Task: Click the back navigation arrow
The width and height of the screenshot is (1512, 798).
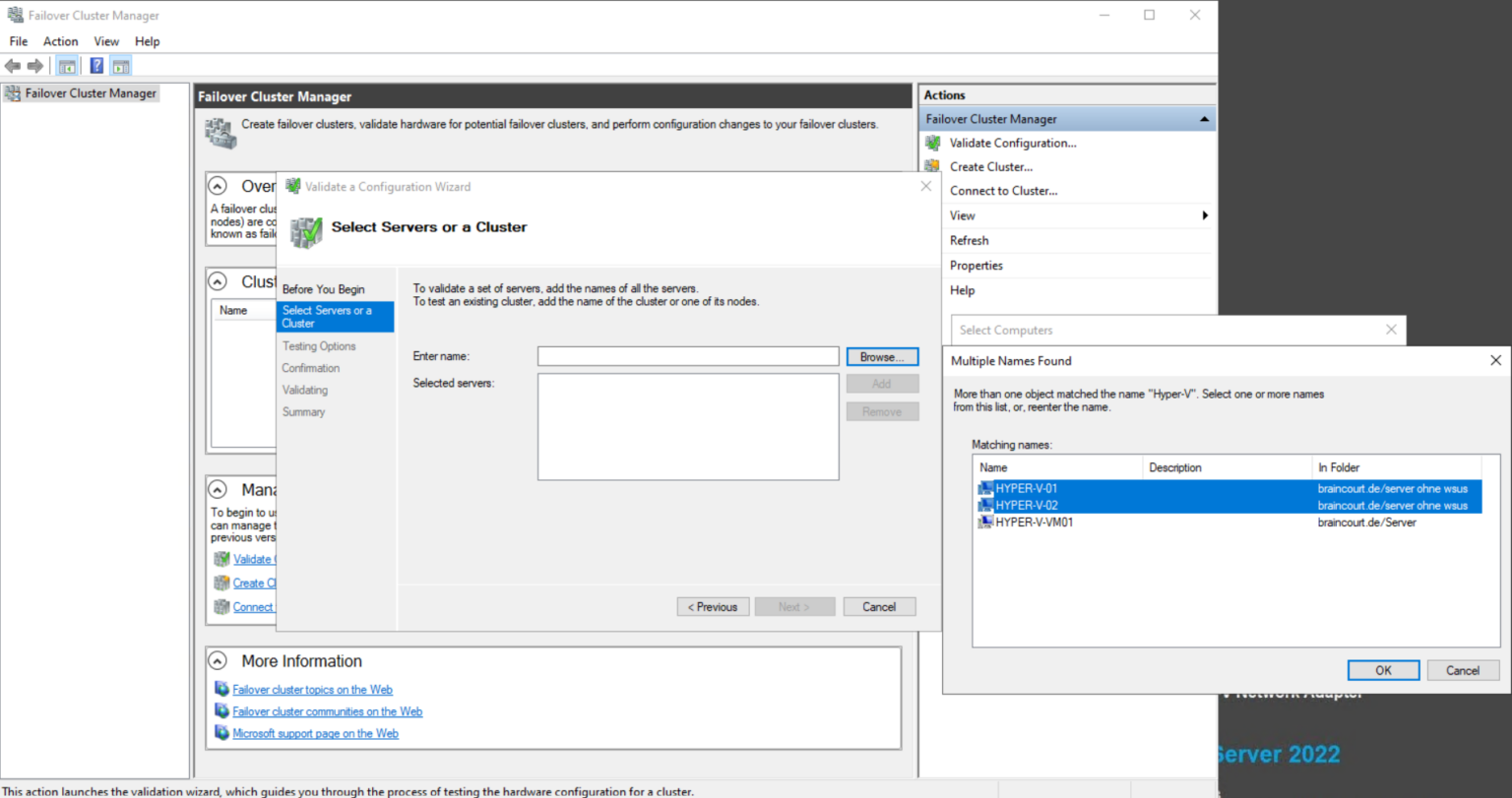Action: pos(13,65)
